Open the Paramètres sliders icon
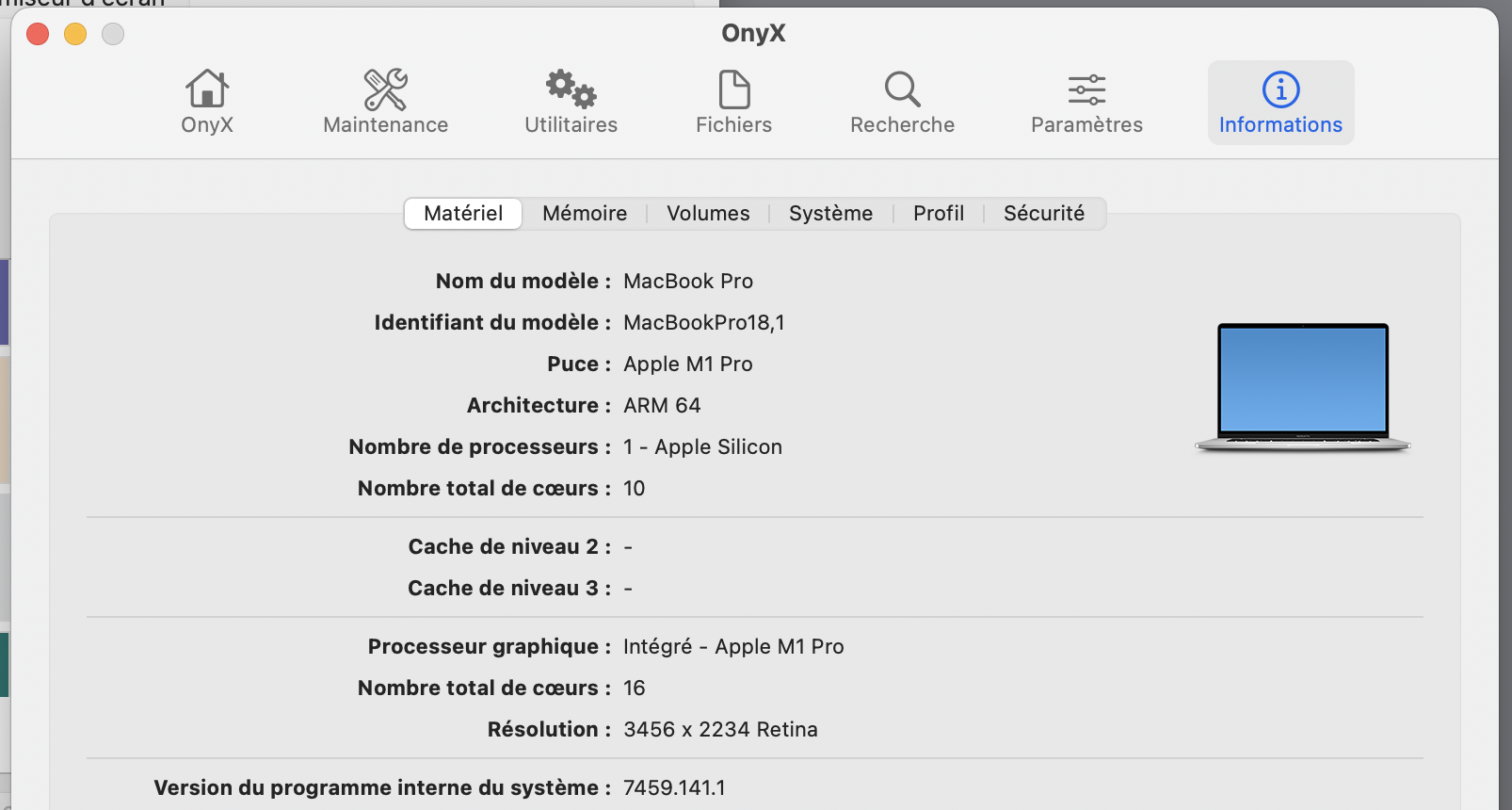Screen dimensions: 1512x810 (x=1086, y=90)
